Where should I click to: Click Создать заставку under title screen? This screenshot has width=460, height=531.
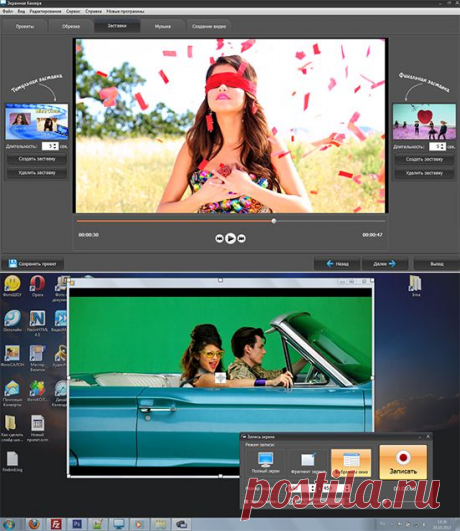(37, 159)
